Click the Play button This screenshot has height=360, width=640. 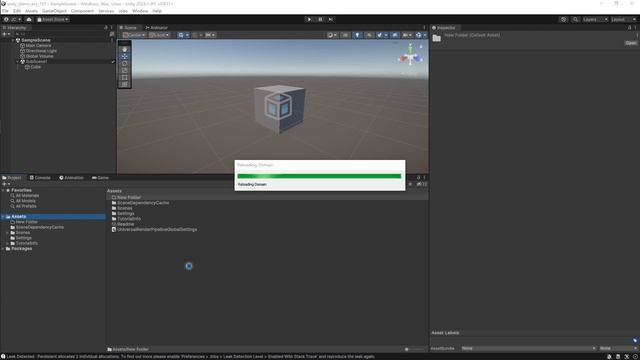[x=309, y=19]
